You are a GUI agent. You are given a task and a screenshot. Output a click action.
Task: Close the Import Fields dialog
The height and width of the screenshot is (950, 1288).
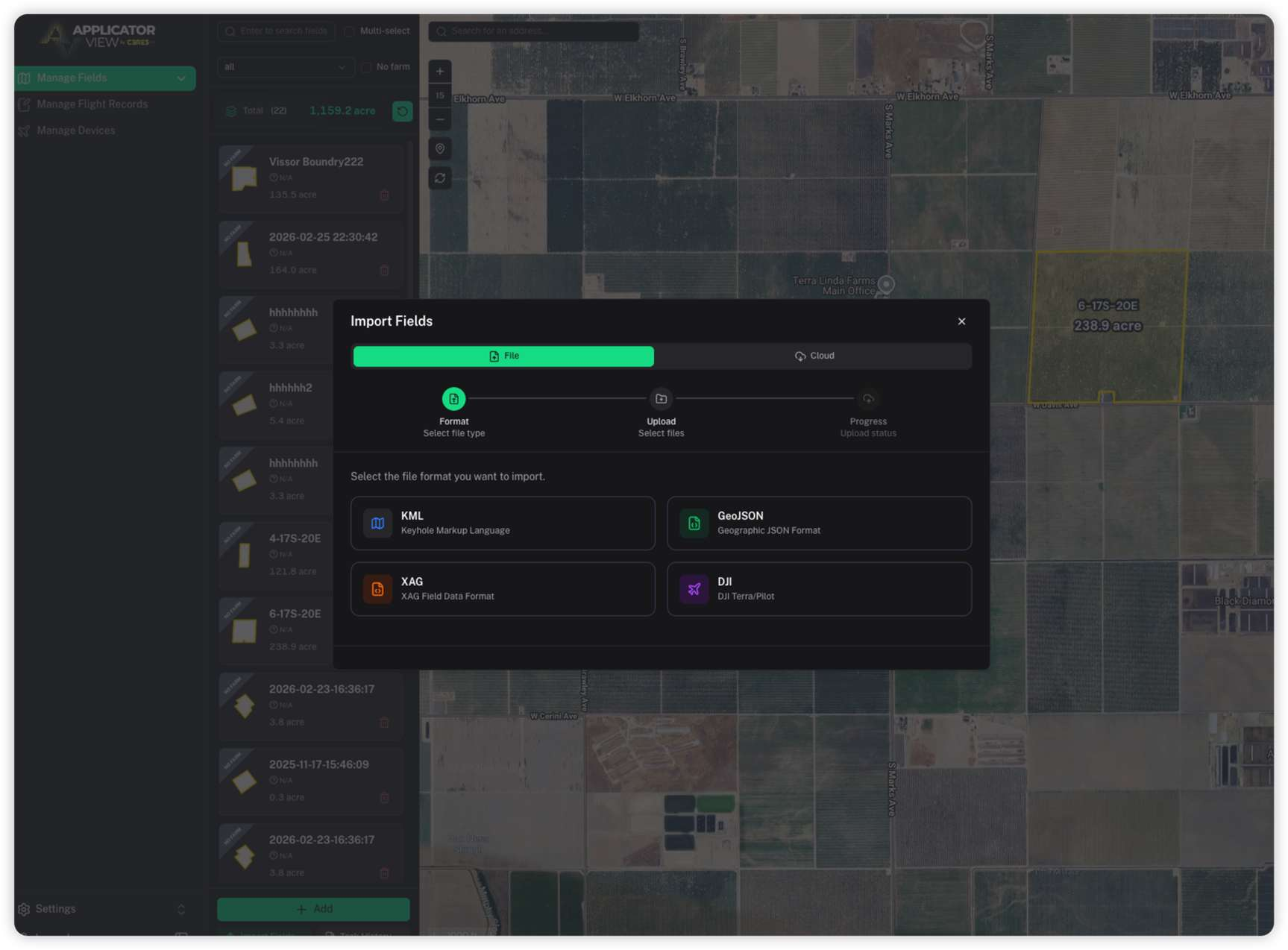(961, 321)
